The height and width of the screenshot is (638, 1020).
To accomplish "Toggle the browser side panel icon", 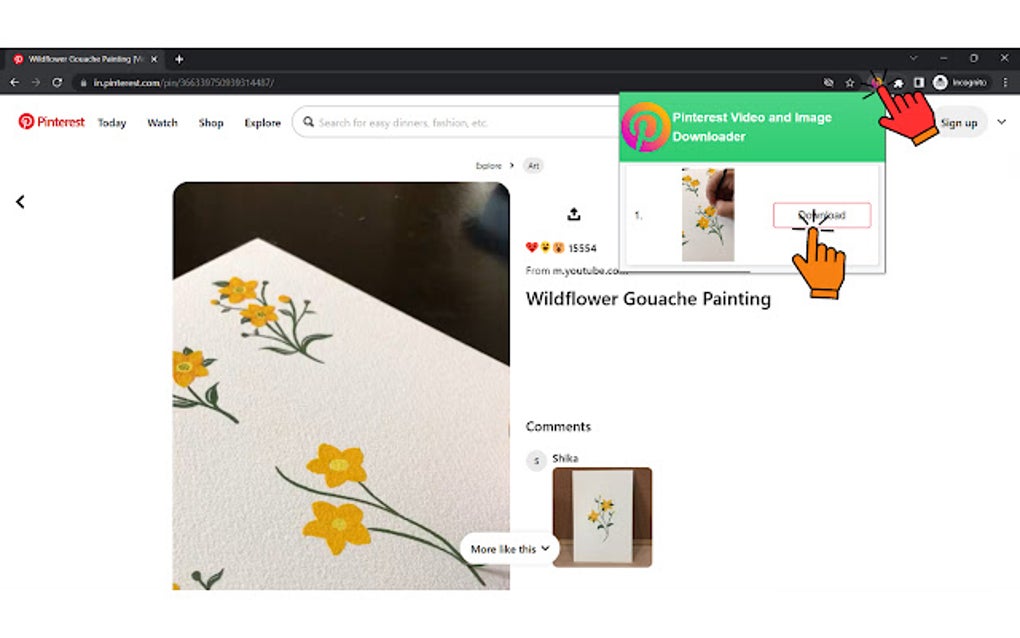I will pyautogui.click(x=918, y=82).
